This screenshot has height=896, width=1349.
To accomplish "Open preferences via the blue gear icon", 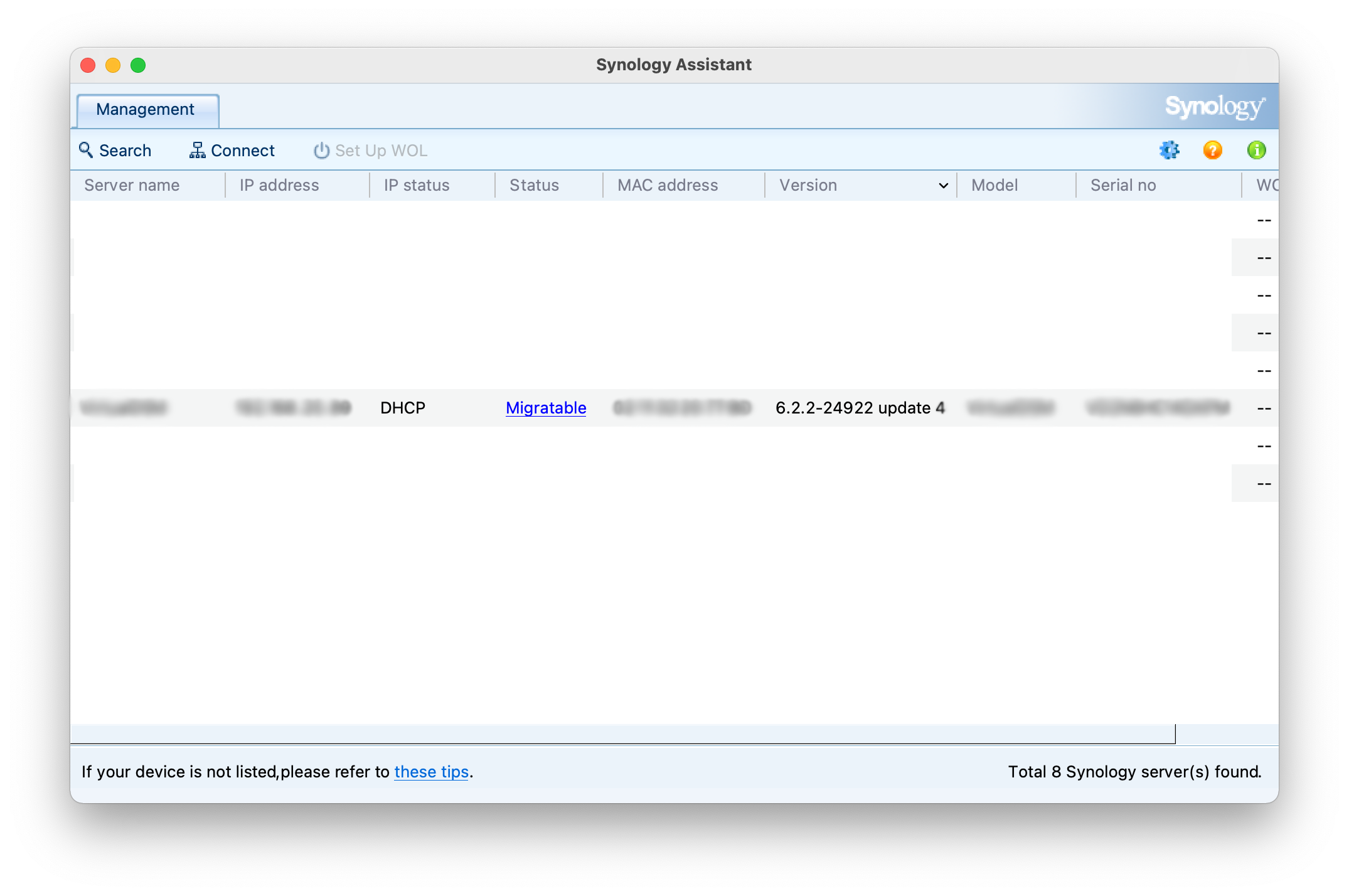I will click(x=1169, y=150).
